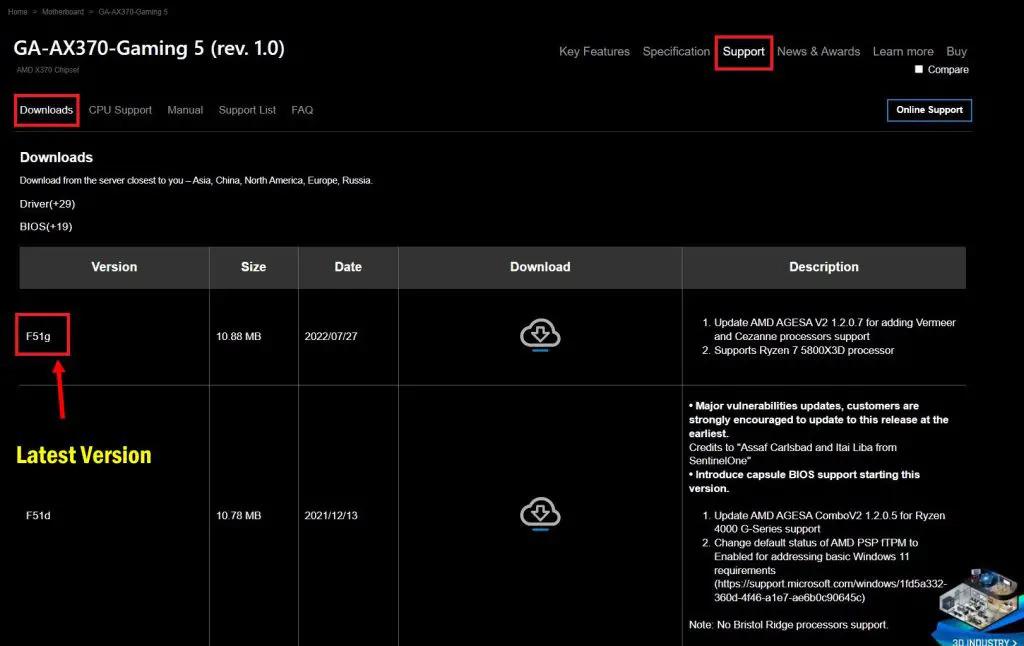This screenshot has height=646, width=1024.
Task: Click the 10.88 MB size value
Action: coord(238,336)
